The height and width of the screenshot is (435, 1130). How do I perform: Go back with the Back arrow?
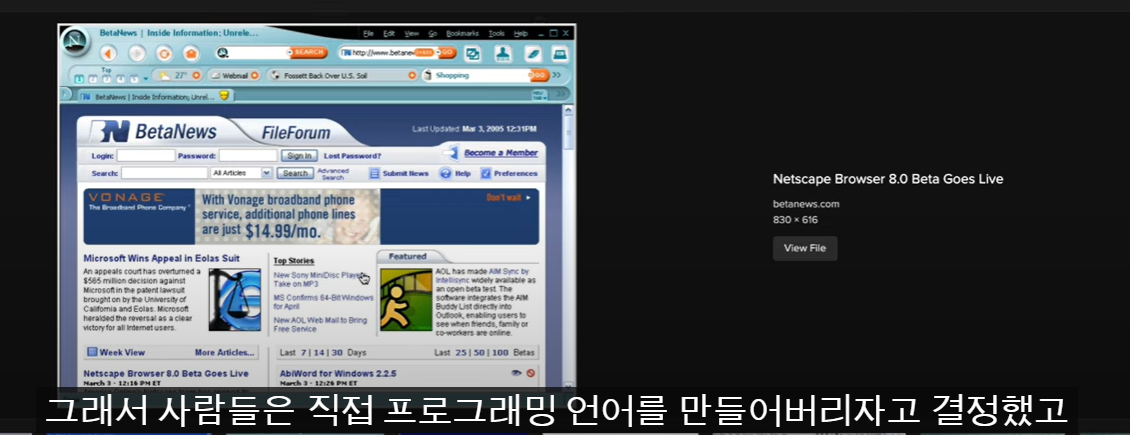coord(108,53)
